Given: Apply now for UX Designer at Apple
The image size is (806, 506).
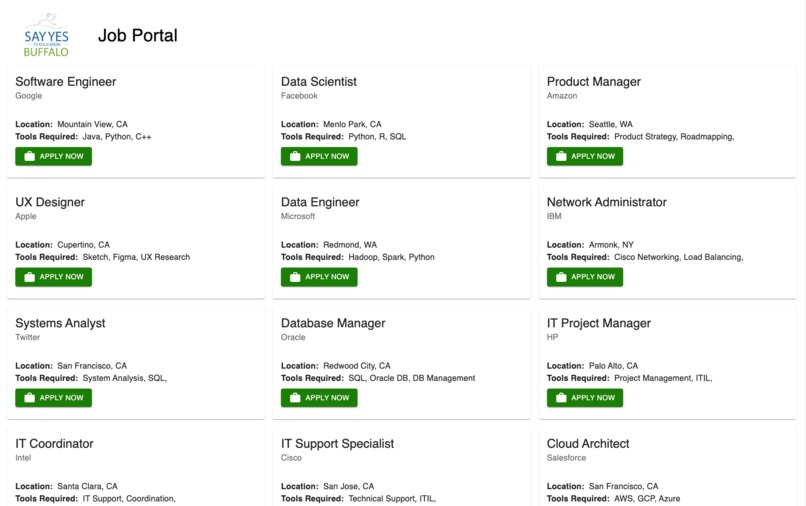Looking at the screenshot, I should coord(53,277).
